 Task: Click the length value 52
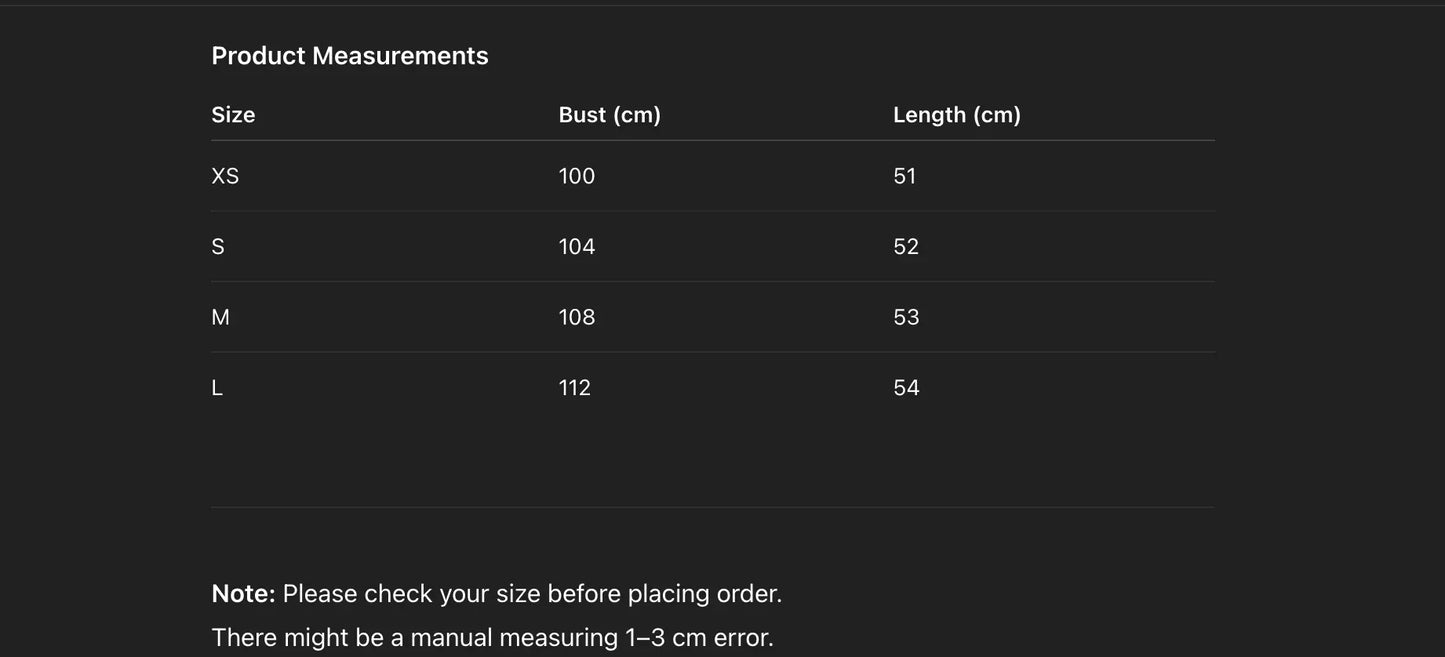pyautogui.click(x=906, y=247)
